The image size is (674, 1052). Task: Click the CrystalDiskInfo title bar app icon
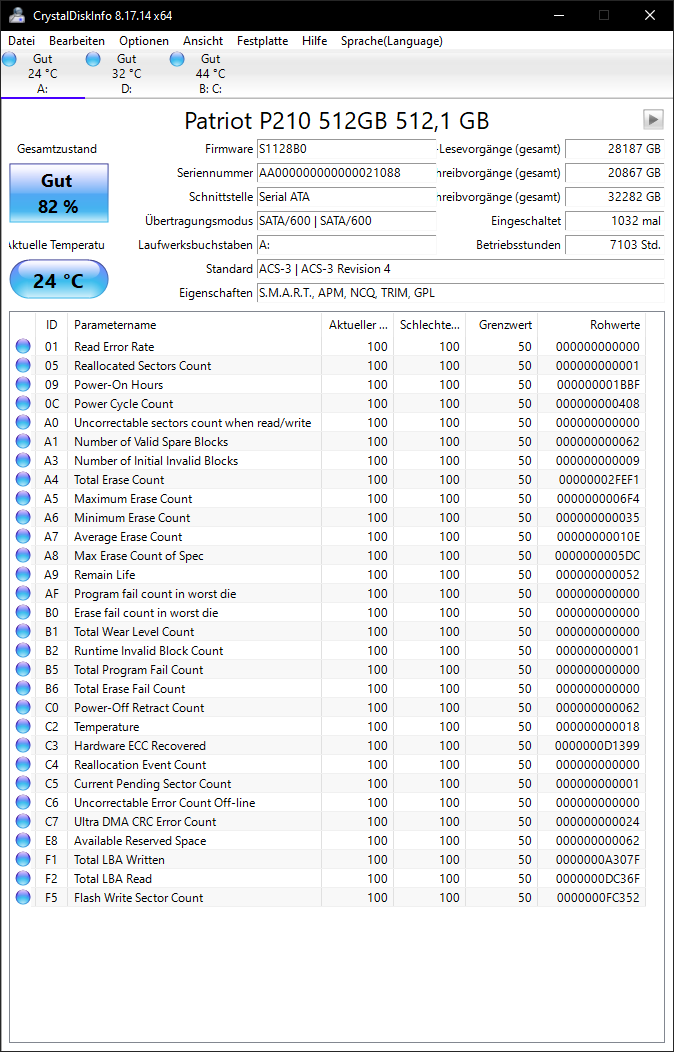click(x=17, y=15)
